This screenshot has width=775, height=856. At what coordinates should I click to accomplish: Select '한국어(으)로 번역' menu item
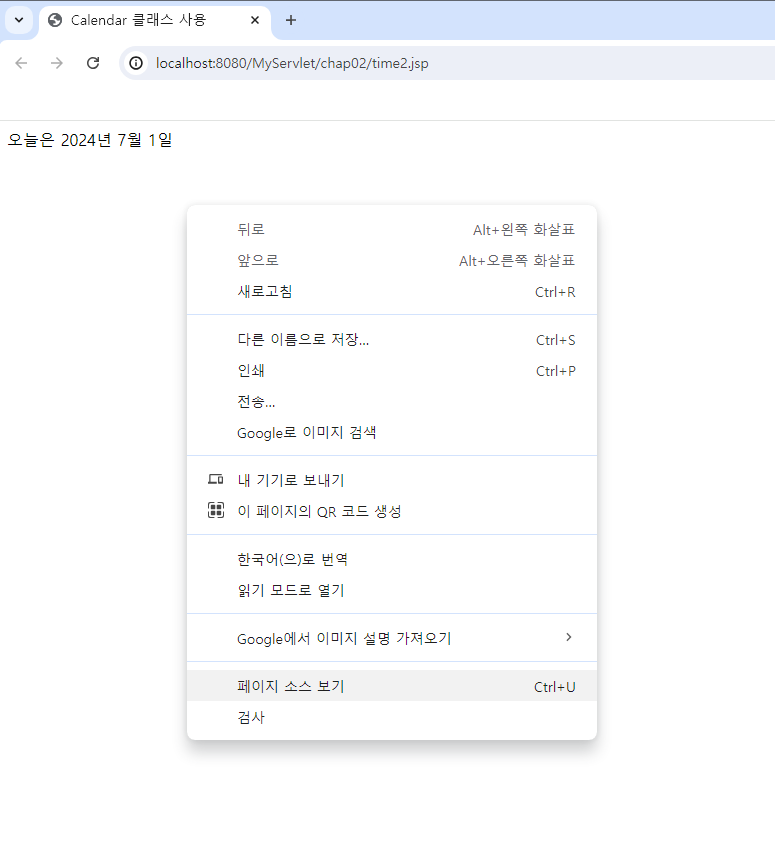pyautogui.click(x=392, y=560)
